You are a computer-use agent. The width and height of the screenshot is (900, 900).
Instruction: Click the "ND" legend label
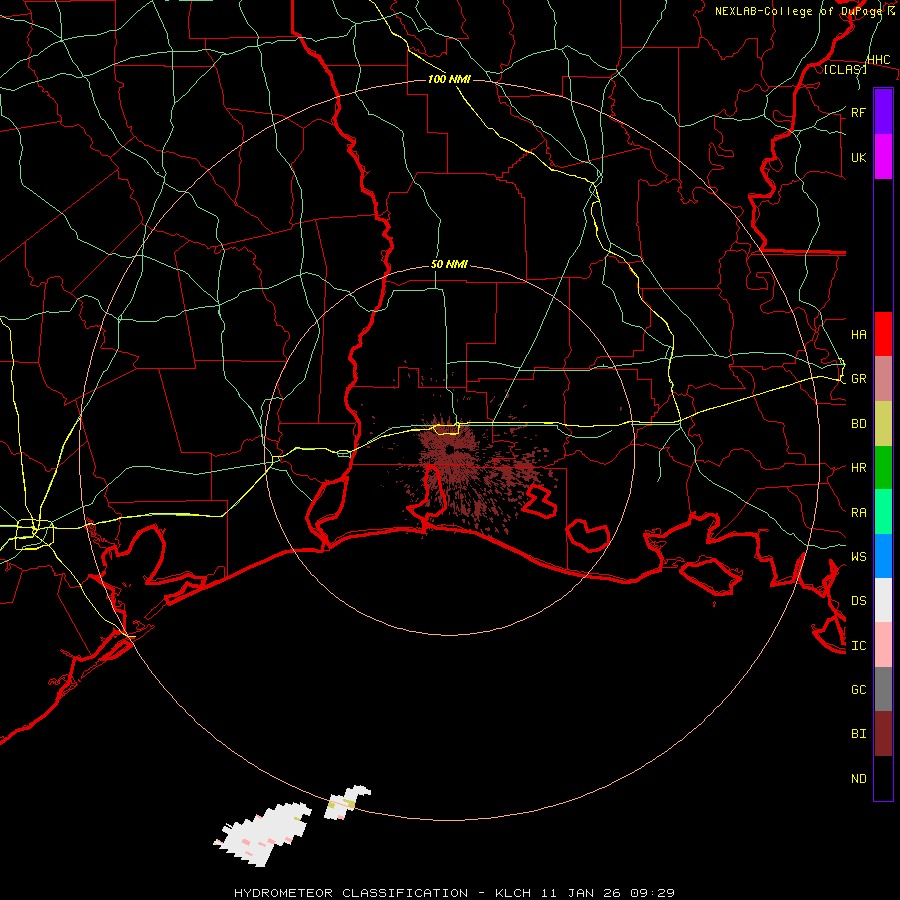tap(858, 778)
